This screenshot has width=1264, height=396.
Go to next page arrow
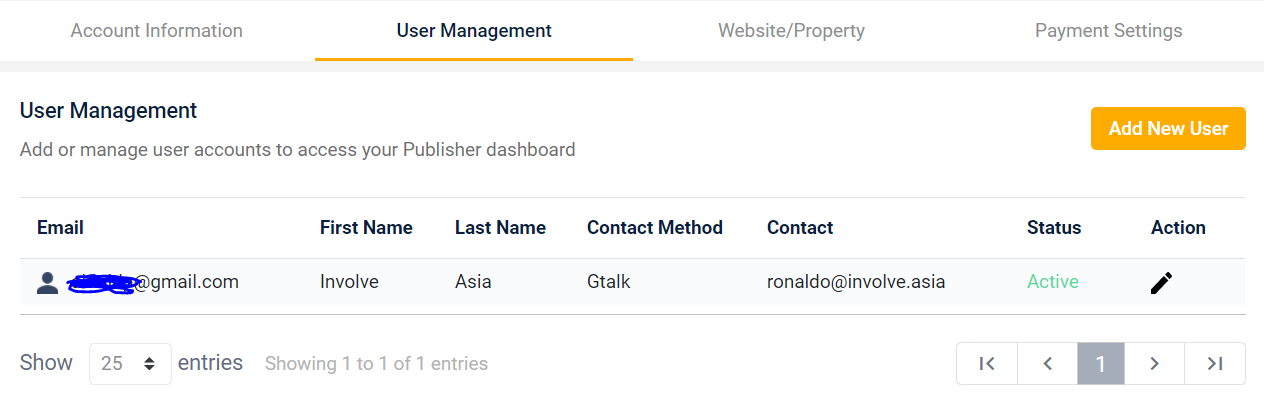click(1154, 364)
